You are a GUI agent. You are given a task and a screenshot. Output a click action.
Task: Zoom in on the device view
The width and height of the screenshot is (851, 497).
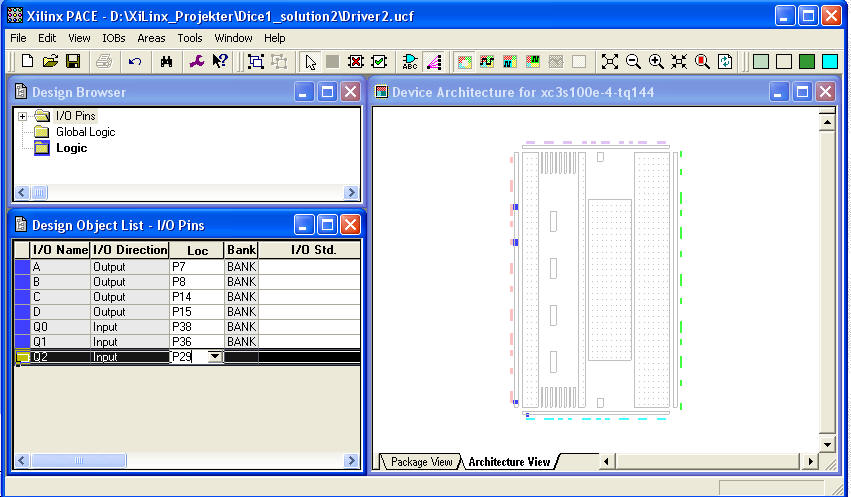click(656, 61)
